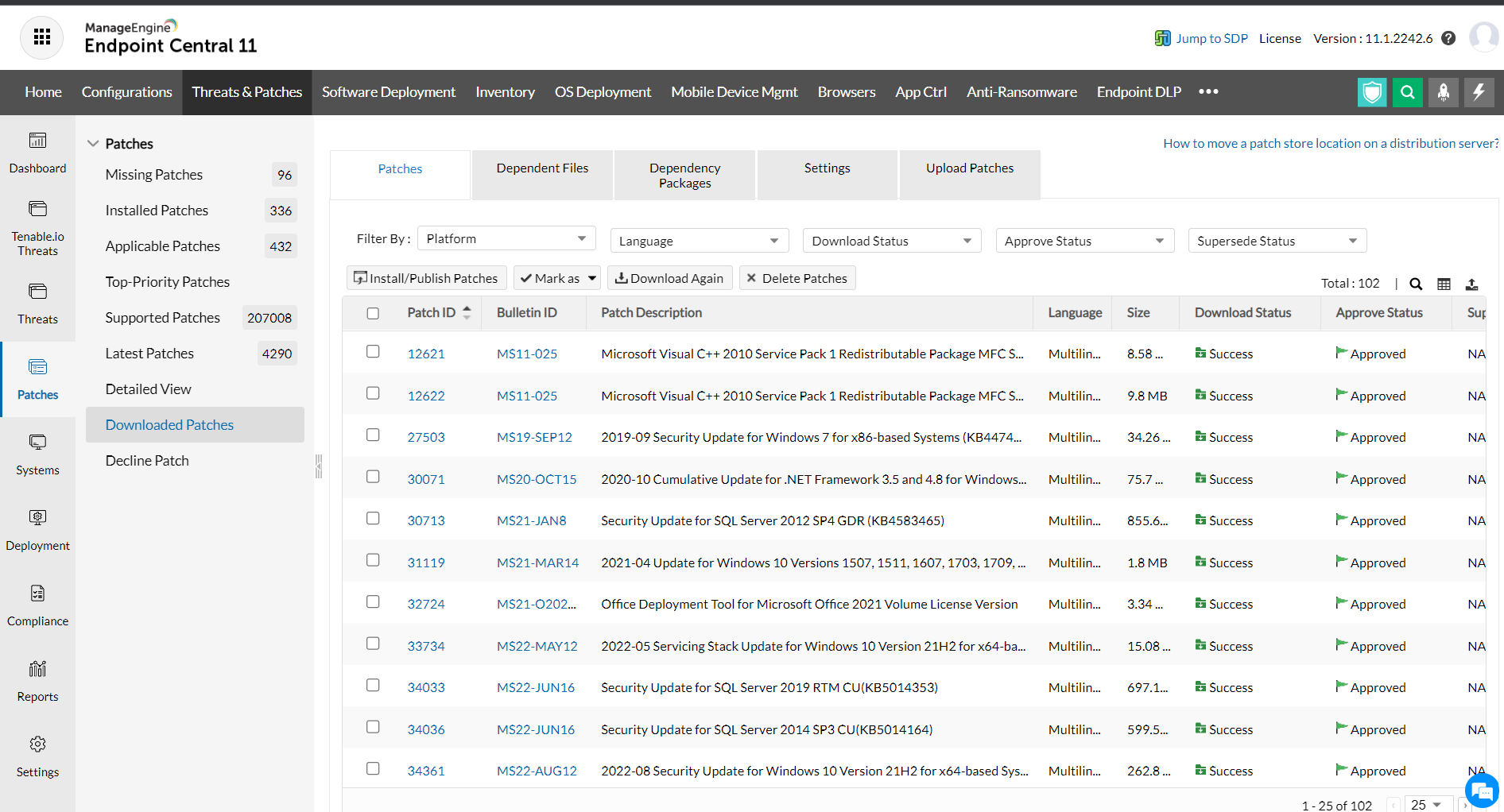
Task: Open the live chat bubble icon
Action: pos(1481,791)
